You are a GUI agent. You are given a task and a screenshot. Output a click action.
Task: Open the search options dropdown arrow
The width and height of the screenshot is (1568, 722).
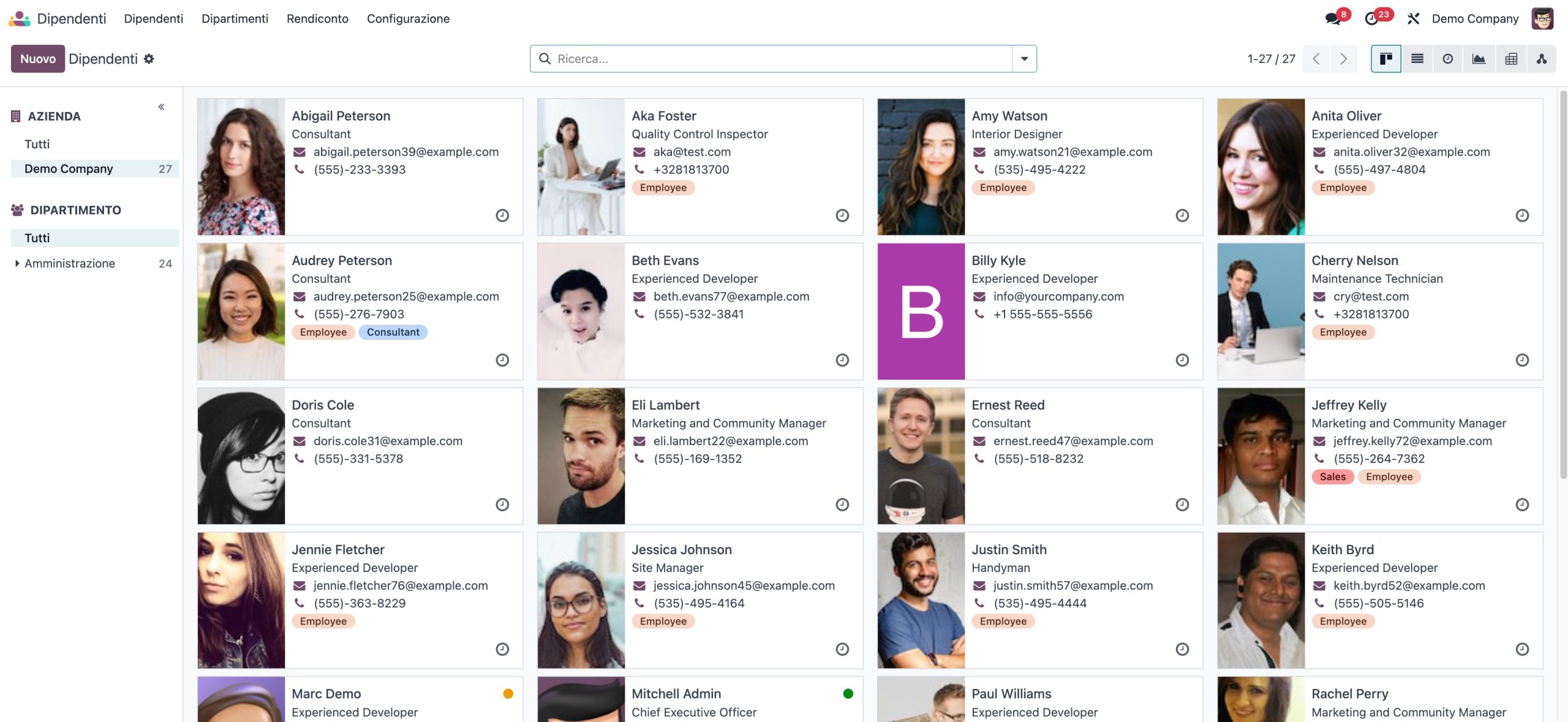(x=1024, y=59)
